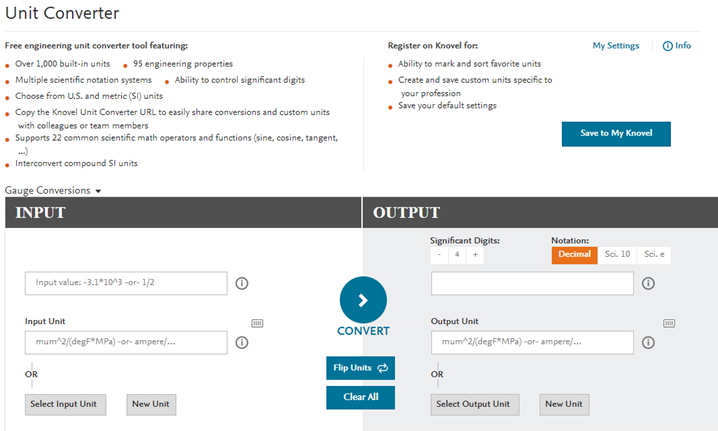
Task: Open My Settings link
Action: (x=615, y=46)
